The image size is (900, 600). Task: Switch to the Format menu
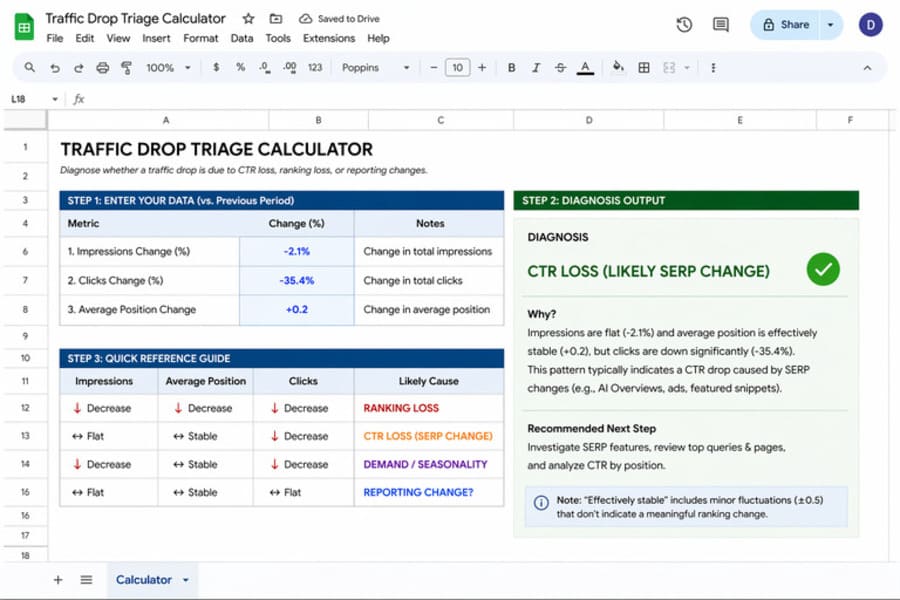(200, 38)
